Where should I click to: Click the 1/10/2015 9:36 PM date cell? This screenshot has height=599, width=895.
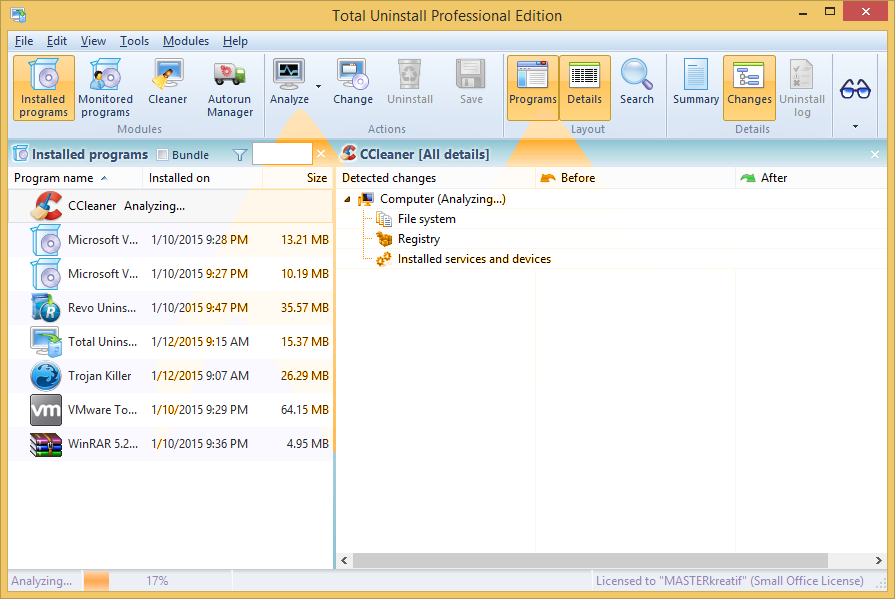click(199, 444)
